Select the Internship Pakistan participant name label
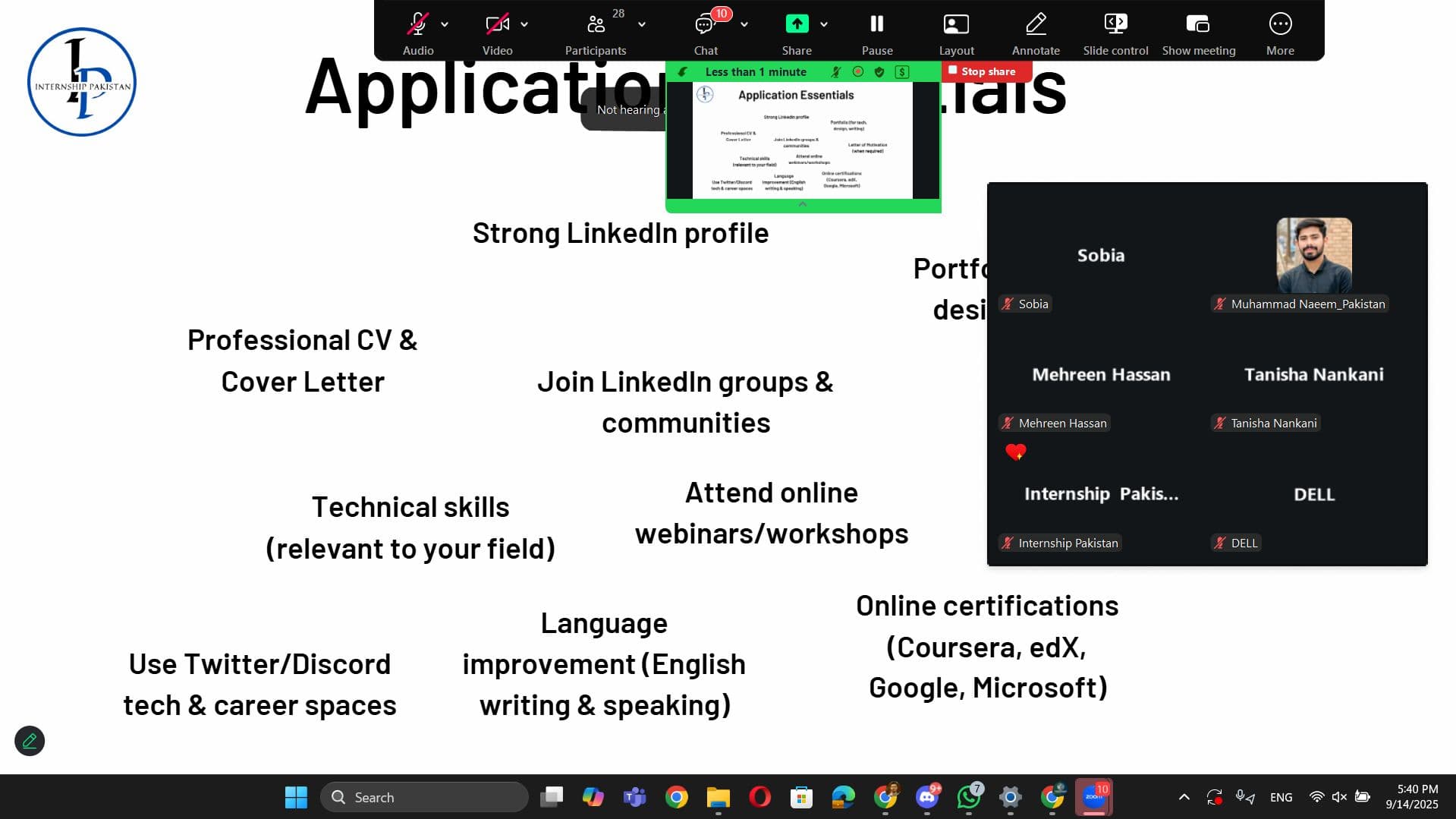 [1060, 543]
